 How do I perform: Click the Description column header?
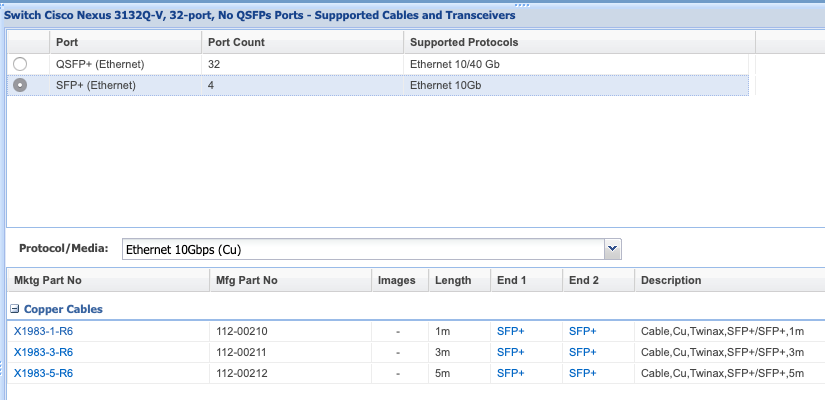point(671,280)
